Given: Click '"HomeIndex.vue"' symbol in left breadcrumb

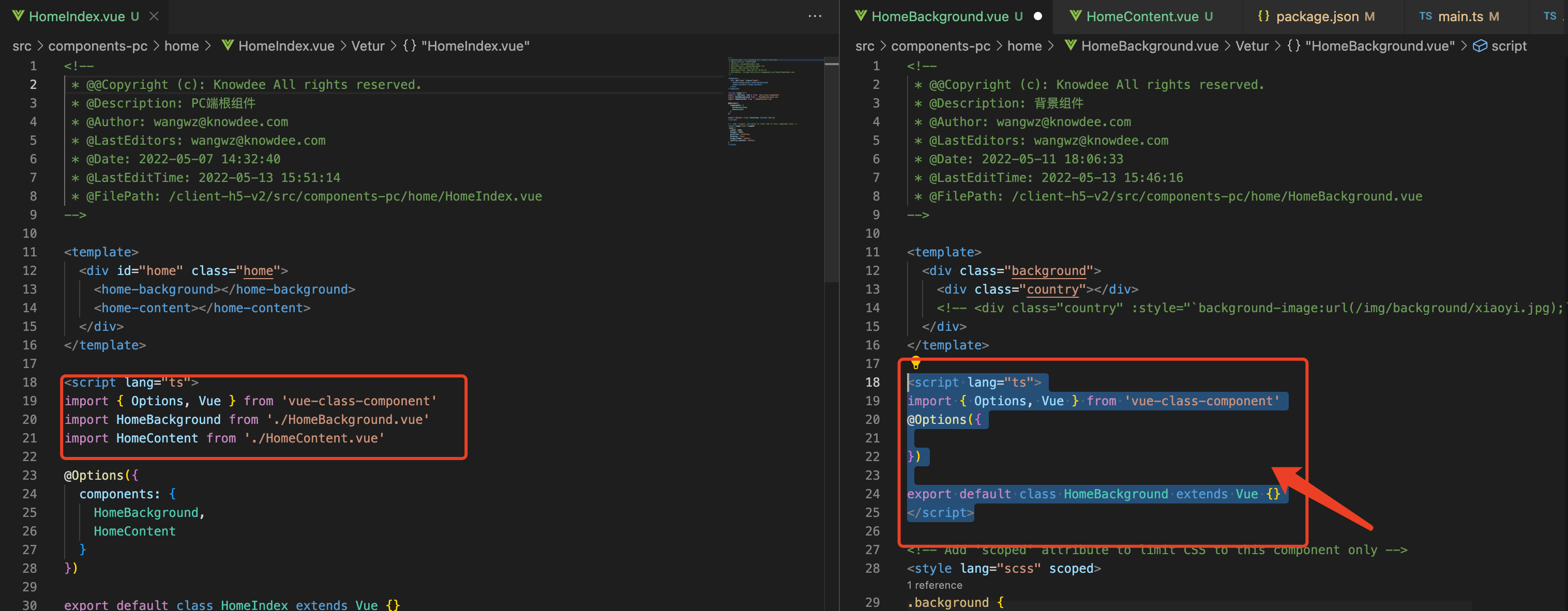Looking at the screenshot, I should (x=475, y=46).
